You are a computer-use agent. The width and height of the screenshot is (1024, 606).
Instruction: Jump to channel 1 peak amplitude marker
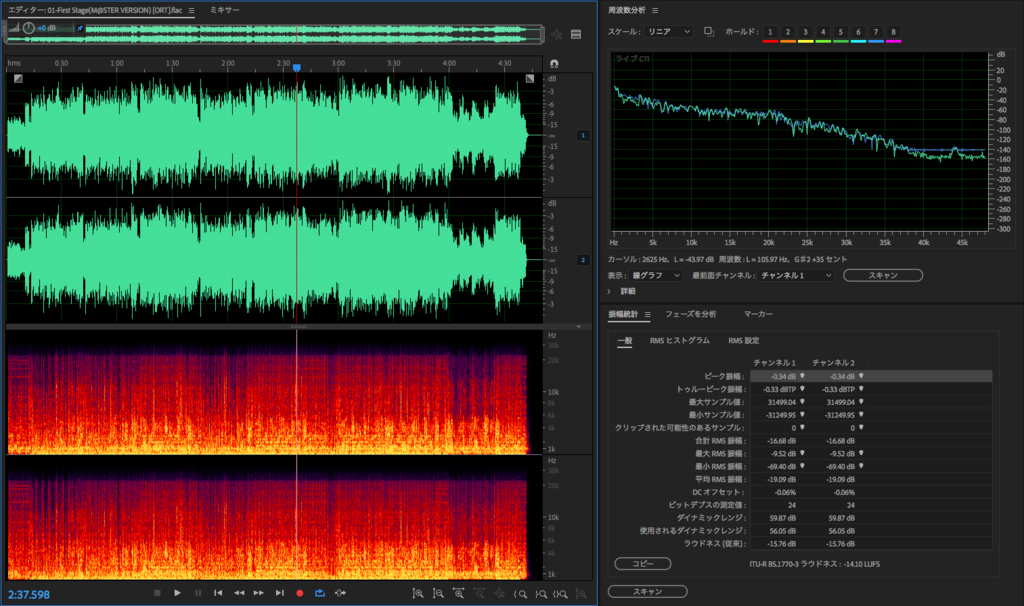pos(802,376)
